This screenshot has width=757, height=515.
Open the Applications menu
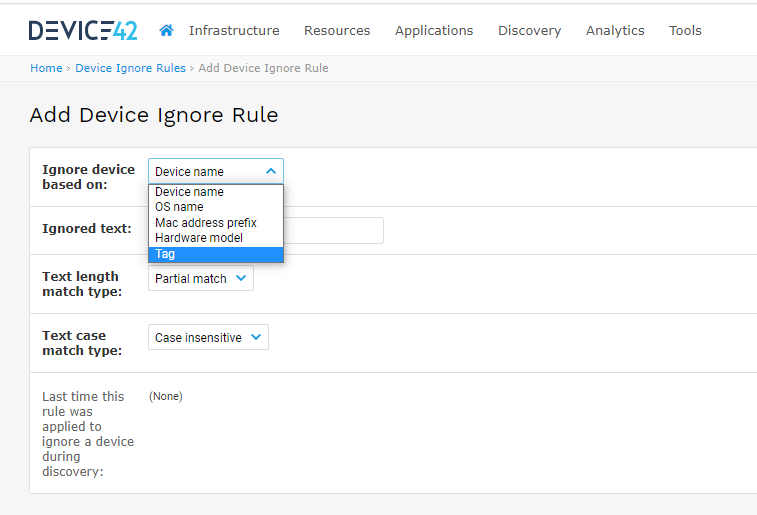(434, 30)
